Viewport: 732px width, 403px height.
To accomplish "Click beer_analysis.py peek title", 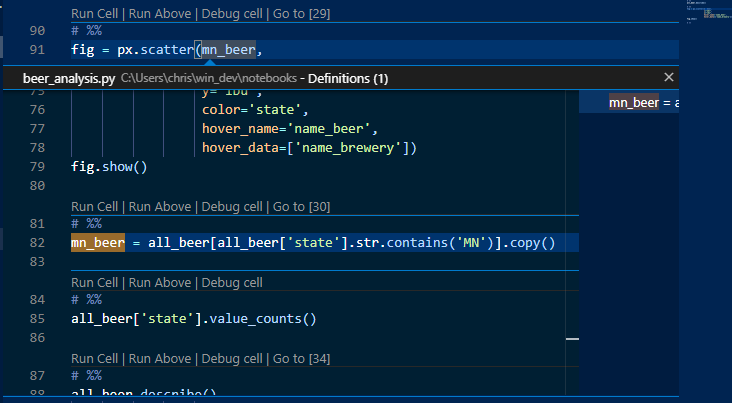I will coord(69,78).
